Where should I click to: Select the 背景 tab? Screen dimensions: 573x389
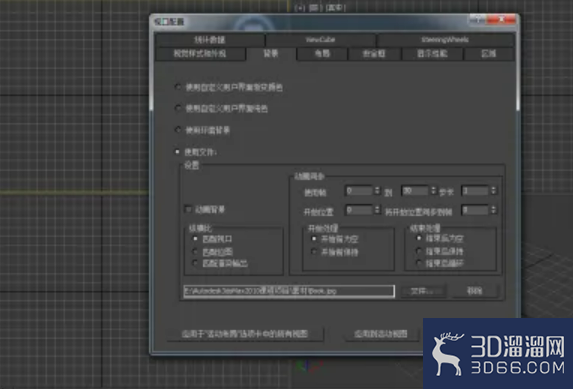pos(271,54)
